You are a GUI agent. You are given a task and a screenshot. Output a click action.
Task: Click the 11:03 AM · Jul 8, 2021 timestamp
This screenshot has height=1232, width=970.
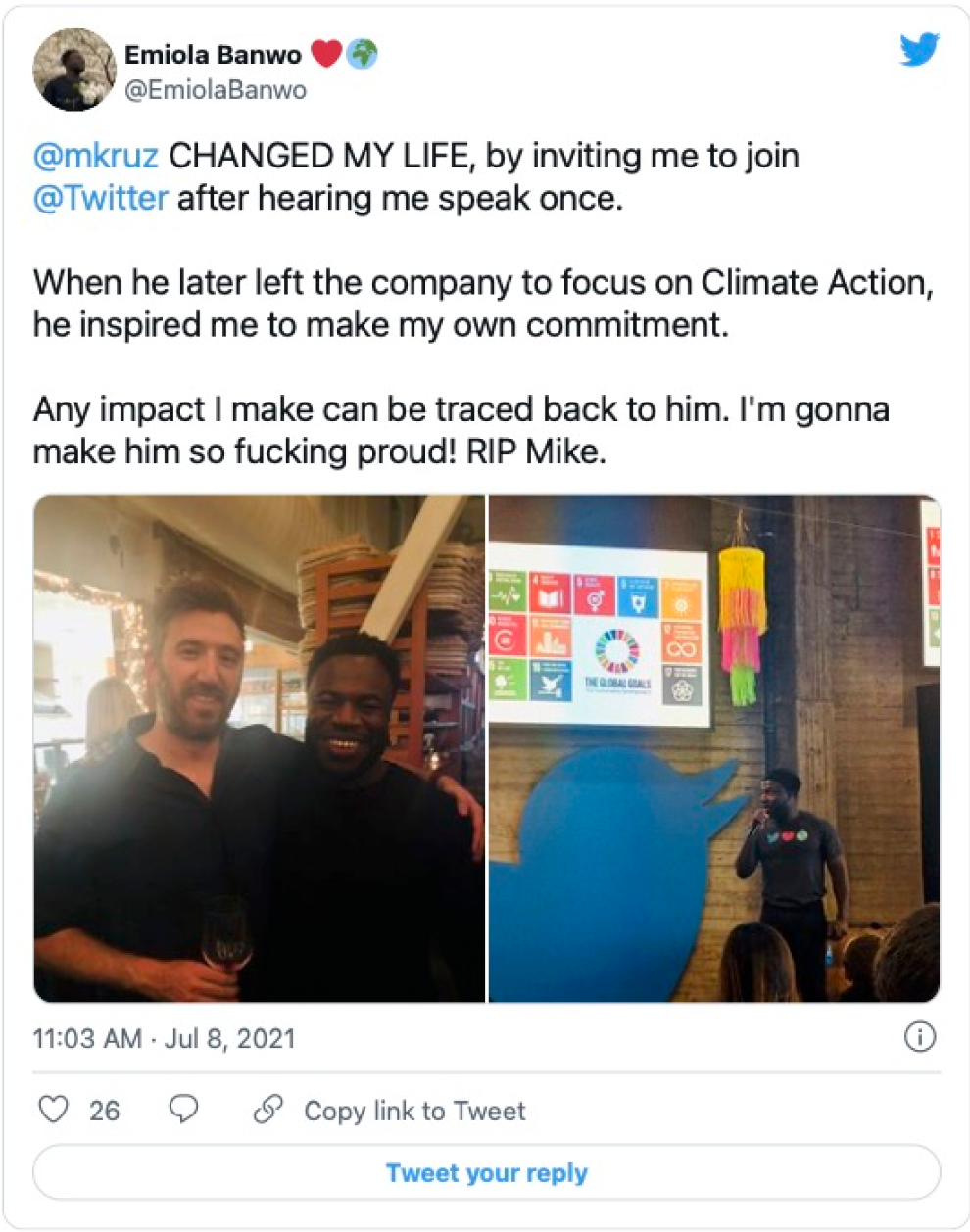164,1038
